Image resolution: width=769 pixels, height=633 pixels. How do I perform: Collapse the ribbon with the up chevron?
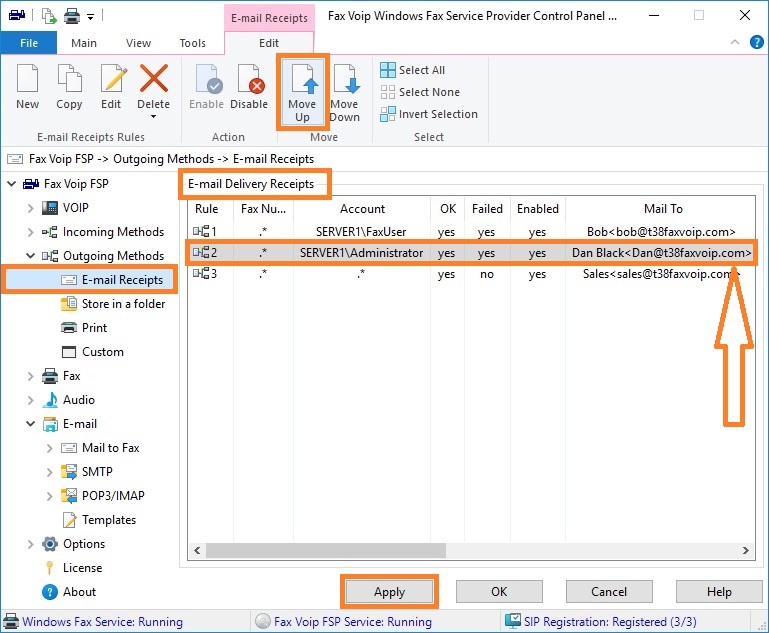(735, 42)
